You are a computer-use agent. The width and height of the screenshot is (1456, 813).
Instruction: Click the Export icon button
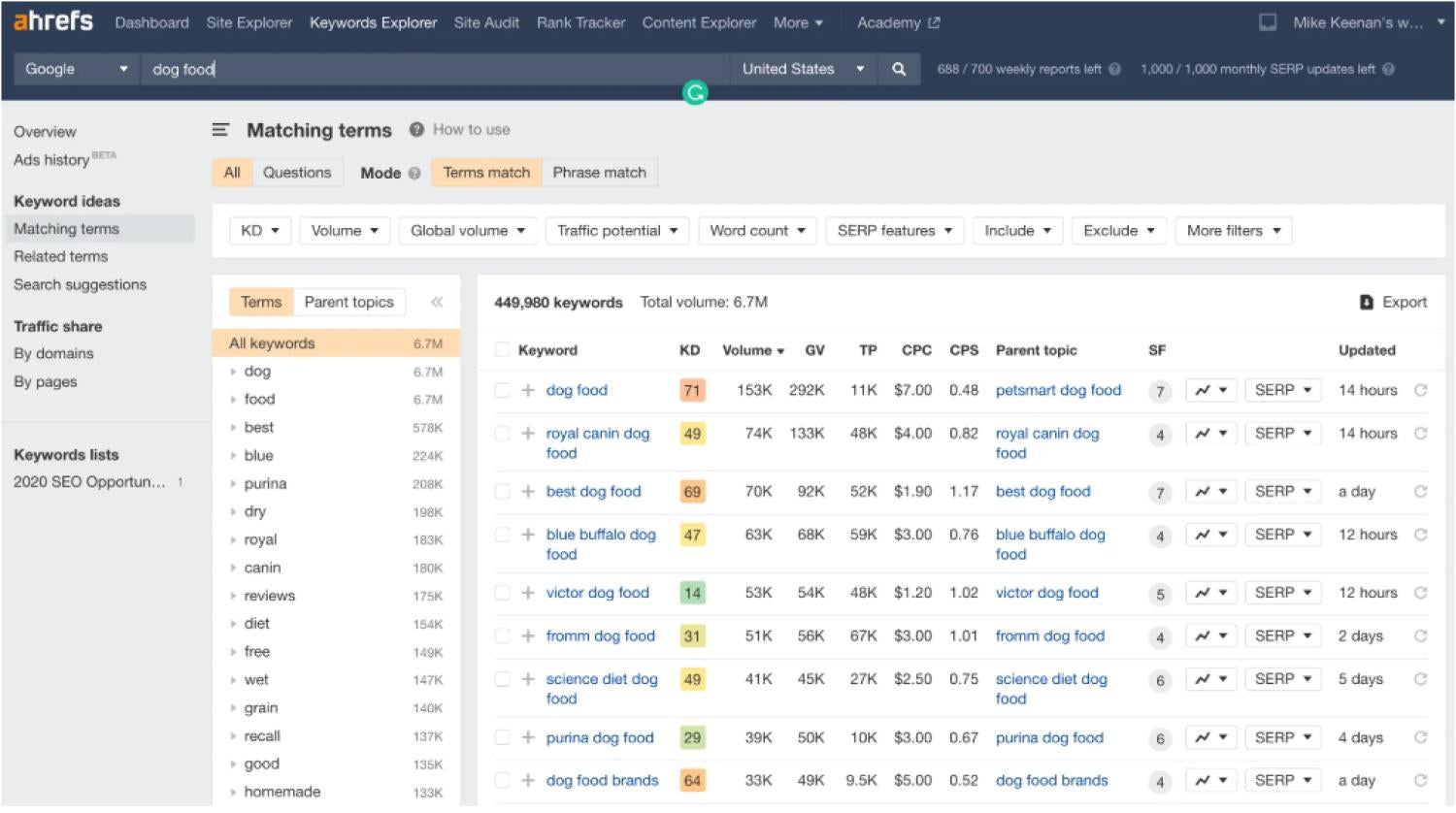(1367, 302)
